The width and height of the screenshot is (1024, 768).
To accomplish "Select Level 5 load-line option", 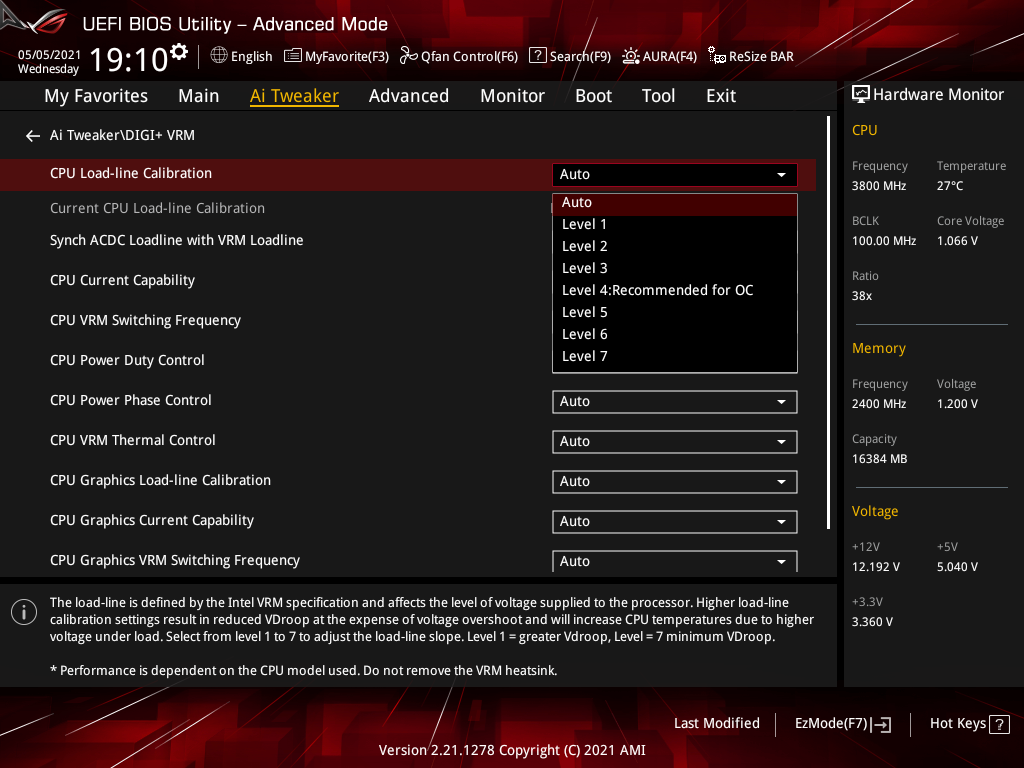I will (x=675, y=313).
